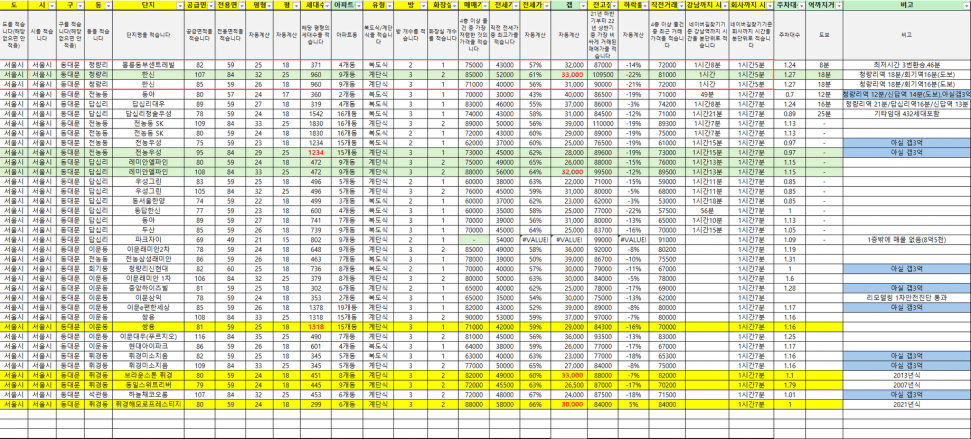
Task: Select the 홍릉동부센트레빌 cell
Action: (x=149, y=64)
